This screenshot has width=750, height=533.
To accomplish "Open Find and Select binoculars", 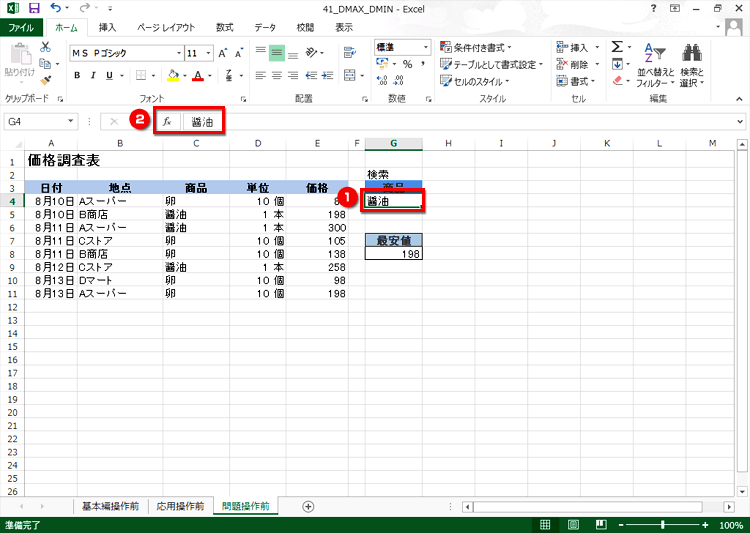I will [x=692, y=65].
